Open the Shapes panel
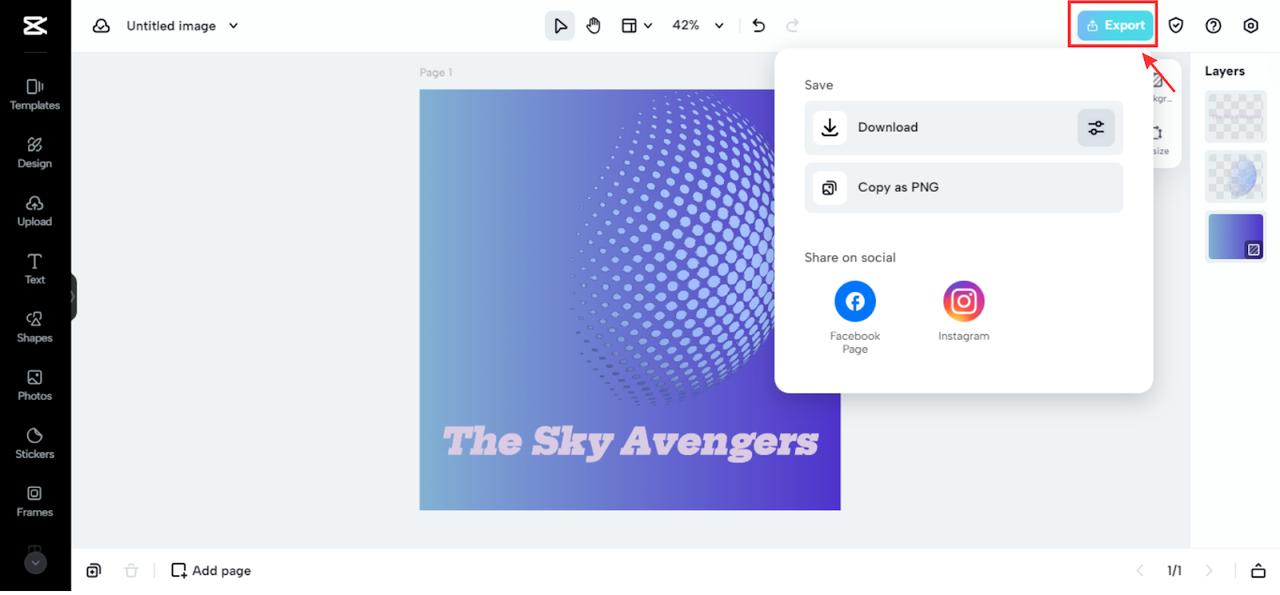 35,326
